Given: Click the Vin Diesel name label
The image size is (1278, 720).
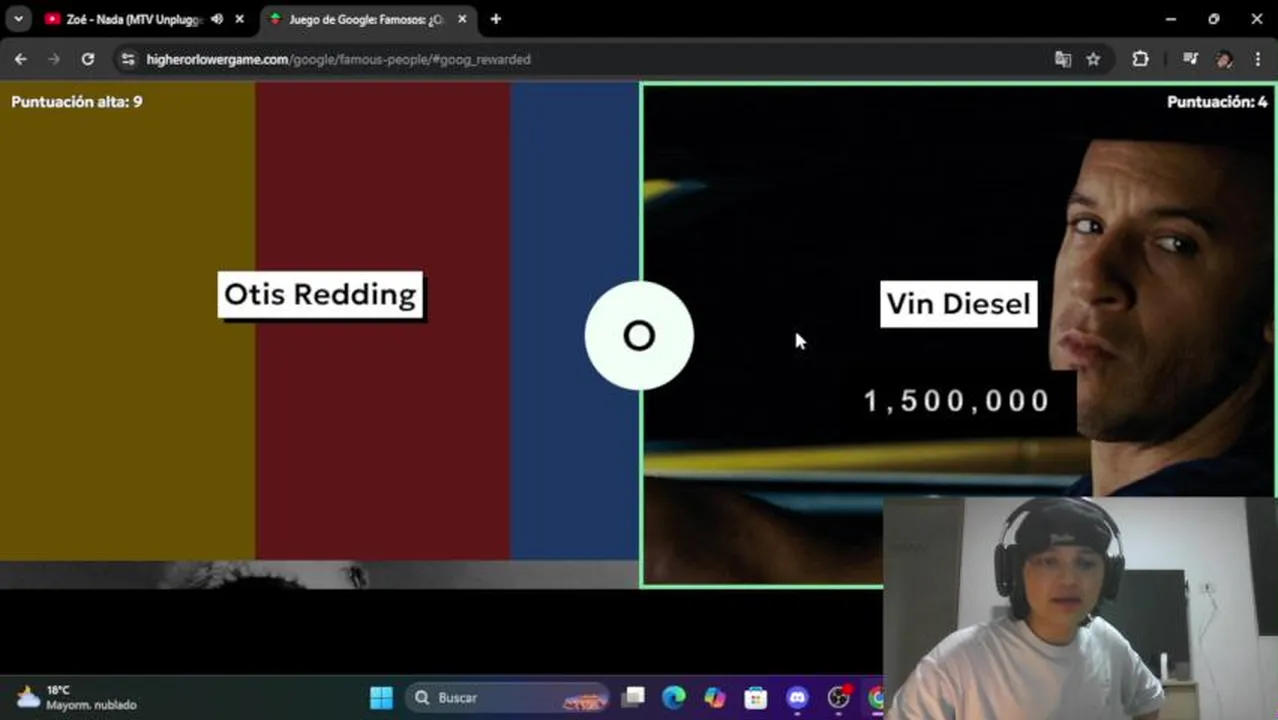Looking at the screenshot, I should (x=958, y=304).
